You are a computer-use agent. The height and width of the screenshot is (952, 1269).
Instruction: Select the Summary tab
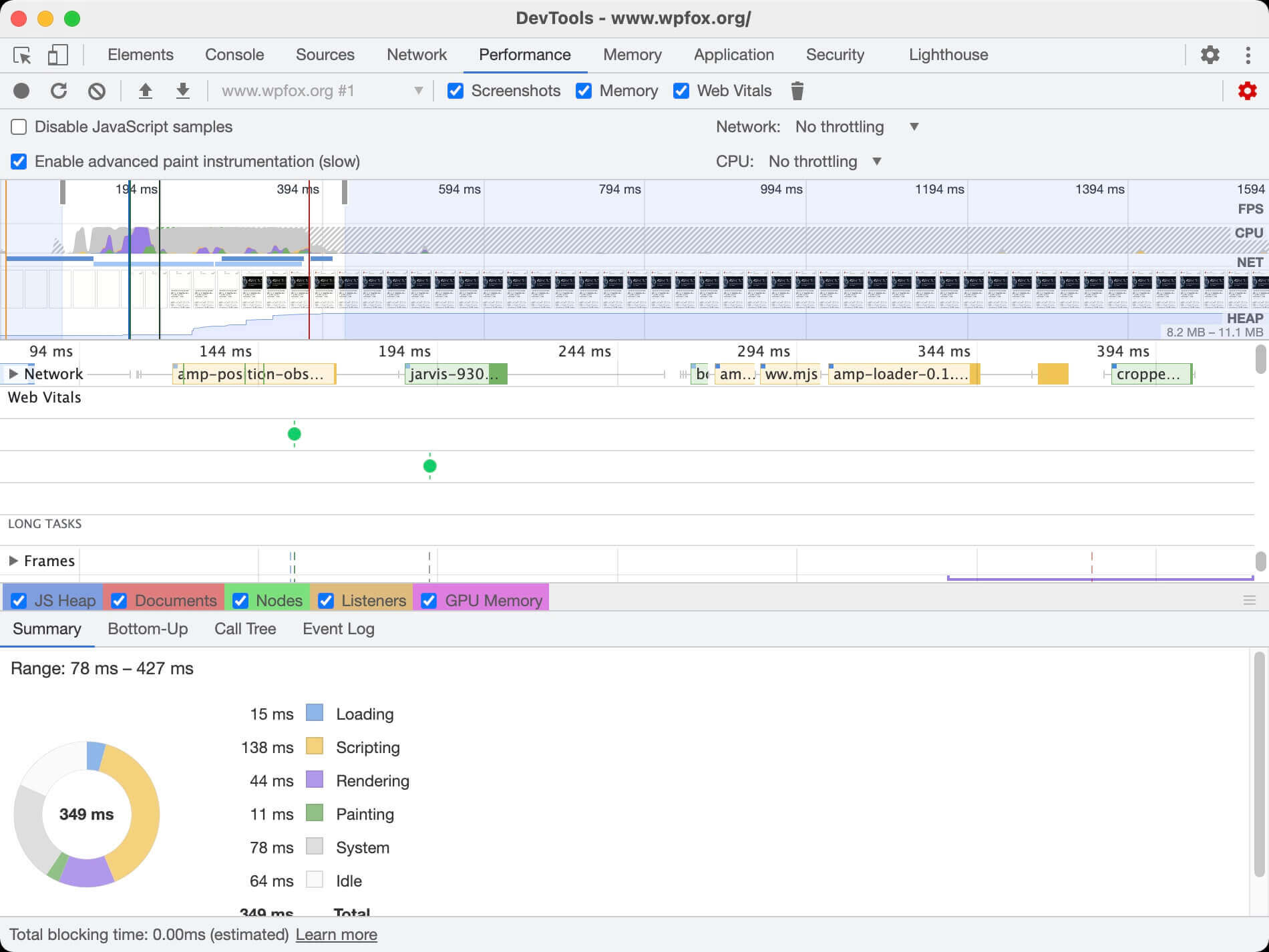coord(47,629)
